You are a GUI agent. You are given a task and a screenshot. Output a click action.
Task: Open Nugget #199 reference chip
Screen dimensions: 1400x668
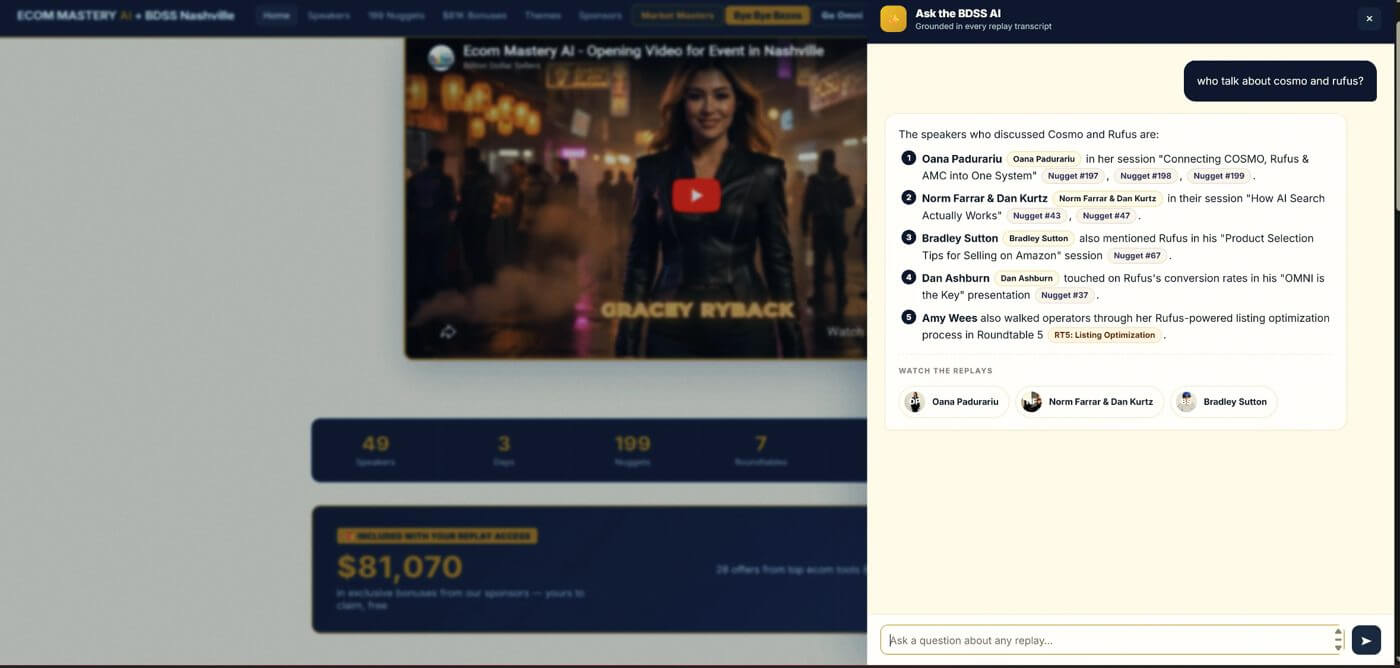coord(1219,176)
